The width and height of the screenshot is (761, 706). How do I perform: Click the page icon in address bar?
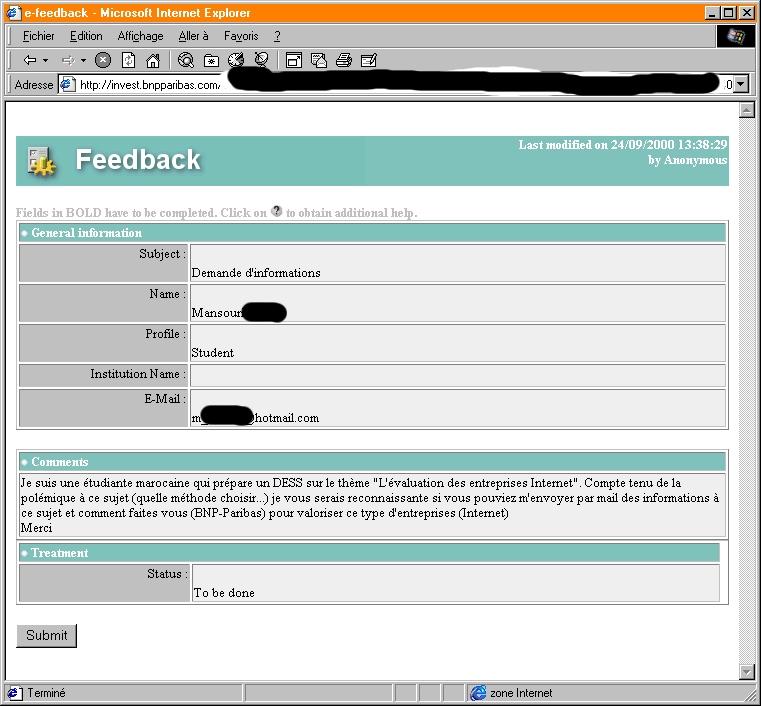click(68, 84)
